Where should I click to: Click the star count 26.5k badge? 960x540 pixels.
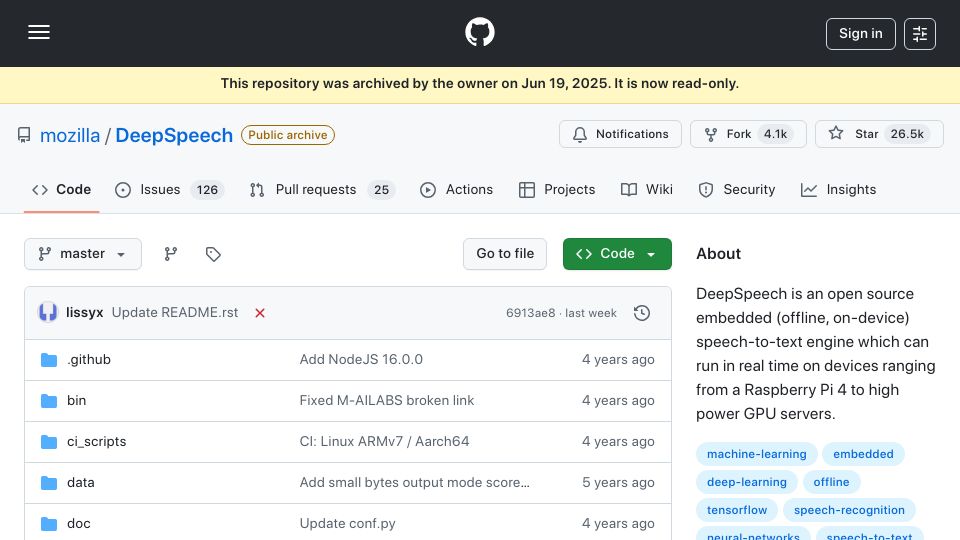point(907,134)
